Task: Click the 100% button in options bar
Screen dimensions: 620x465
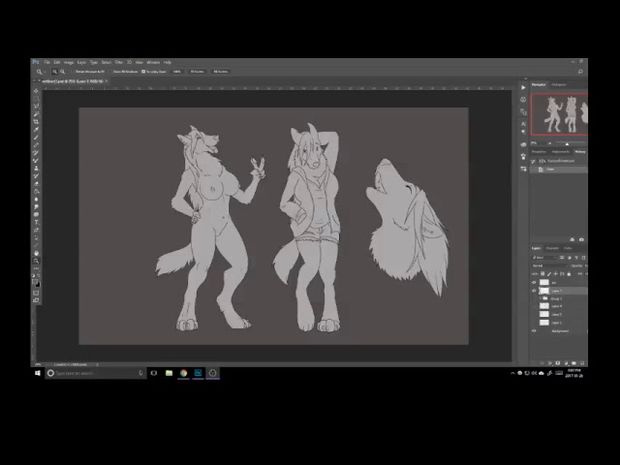Action: (x=177, y=72)
